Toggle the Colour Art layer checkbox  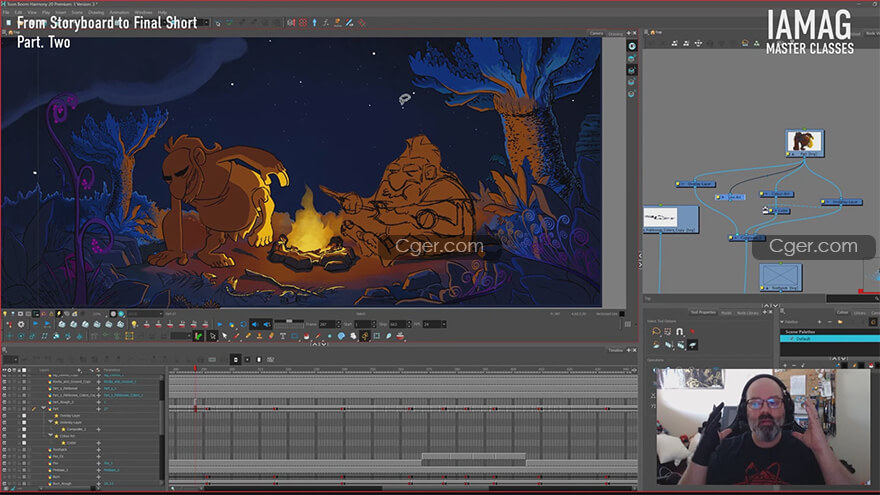tap(24, 436)
